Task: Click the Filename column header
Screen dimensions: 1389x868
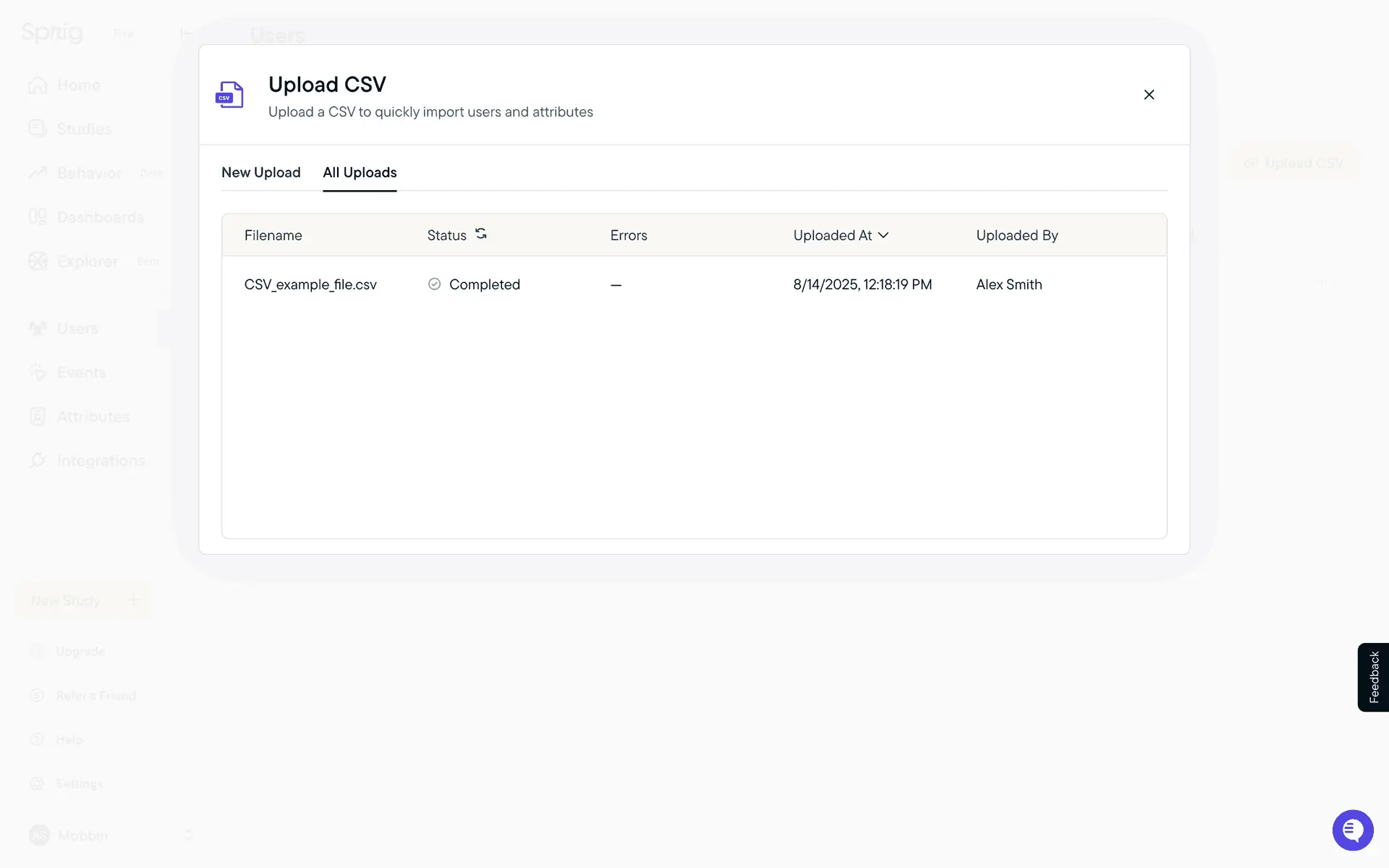Action: pyautogui.click(x=273, y=235)
